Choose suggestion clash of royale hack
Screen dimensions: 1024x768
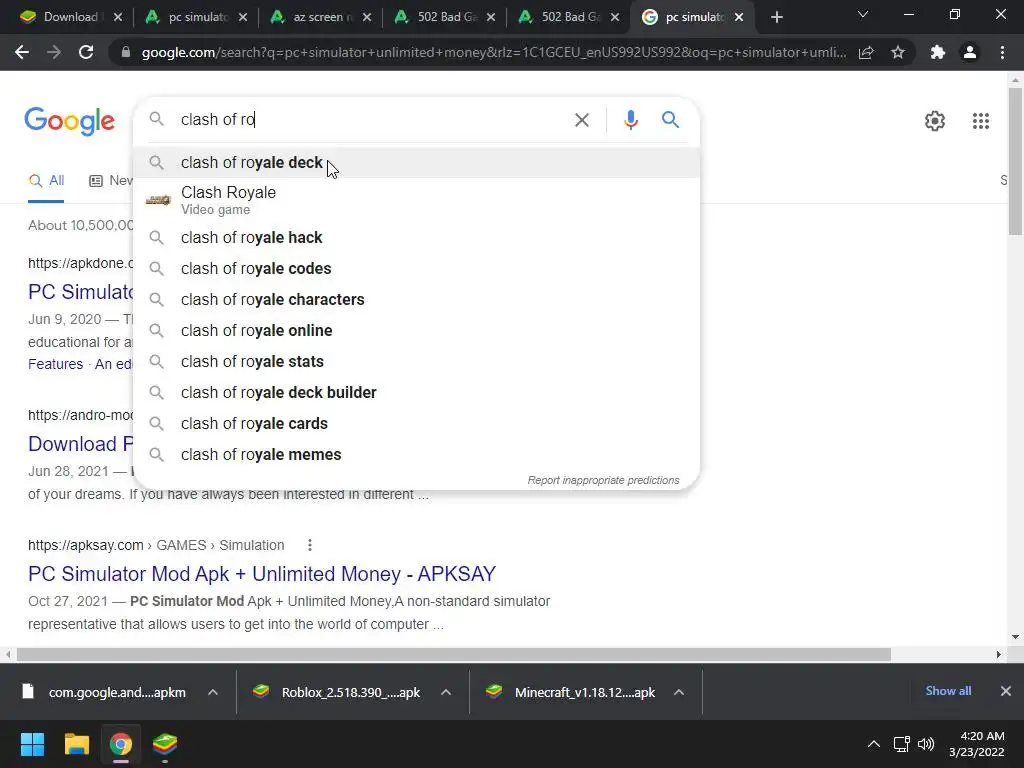[x=417, y=238]
